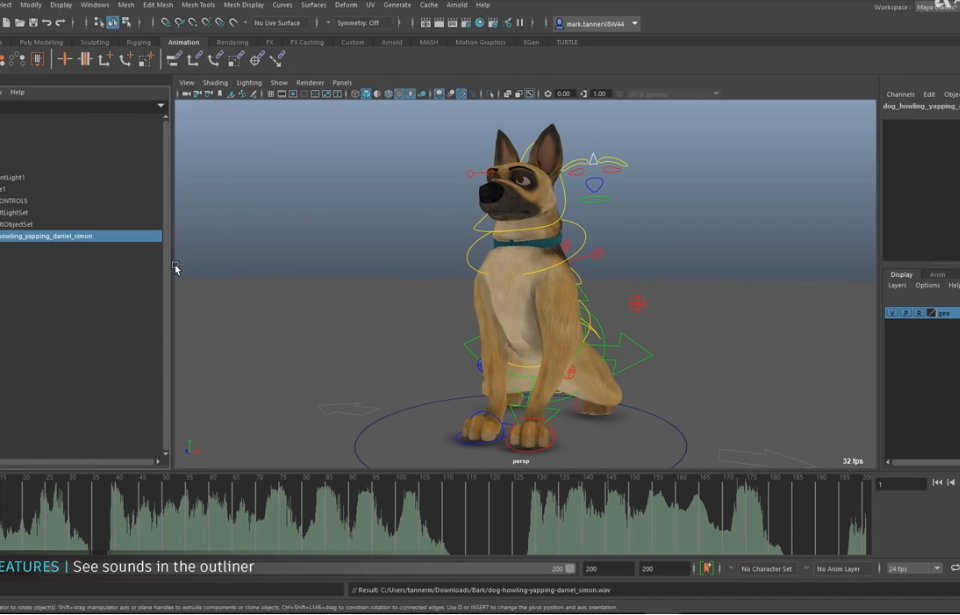Click the Set Key icon on shelf

pos(65,59)
